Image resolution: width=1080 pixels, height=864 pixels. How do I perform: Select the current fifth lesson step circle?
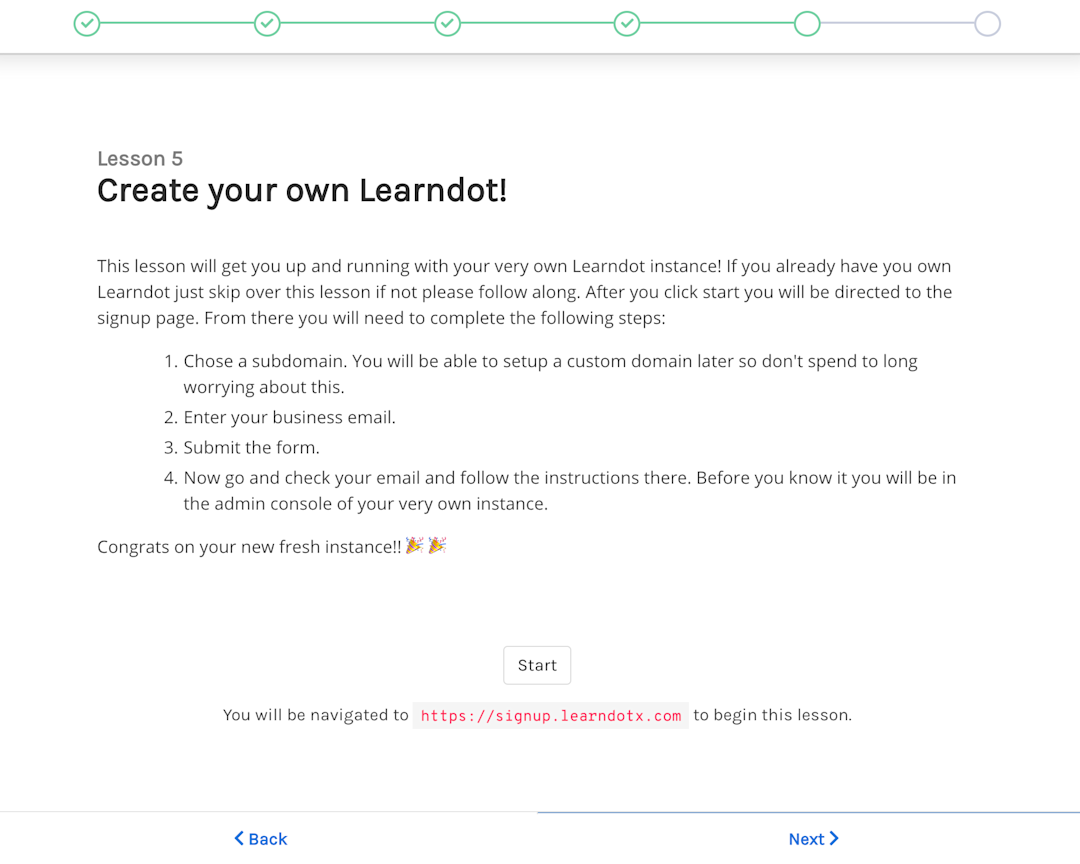807,23
